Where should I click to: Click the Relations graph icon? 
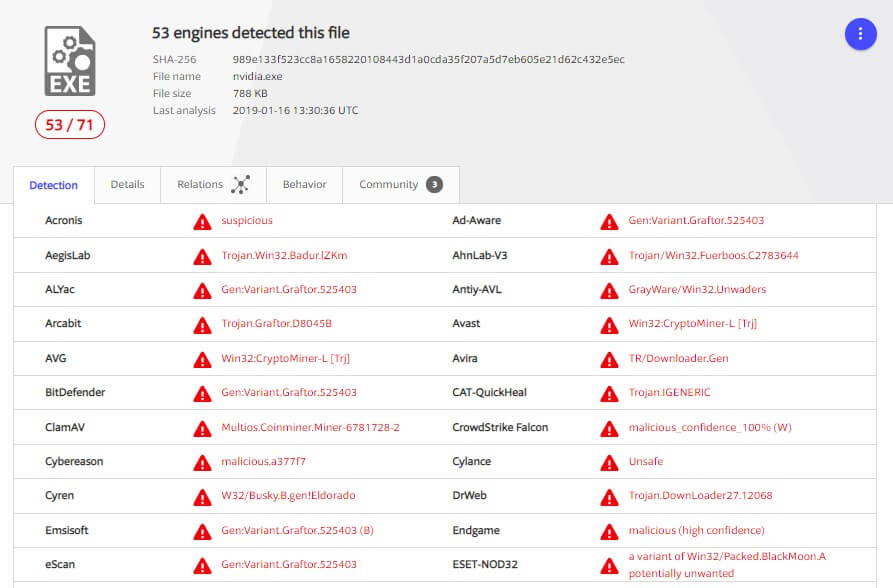tap(240, 185)
